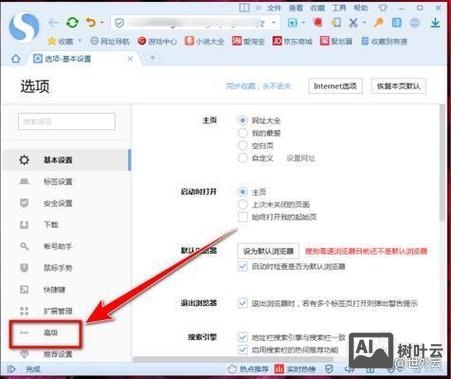Viewport: 451px width, 379px height.
Task: Open the 游戏中心 bookmark
Action: [x=157, y=41]
